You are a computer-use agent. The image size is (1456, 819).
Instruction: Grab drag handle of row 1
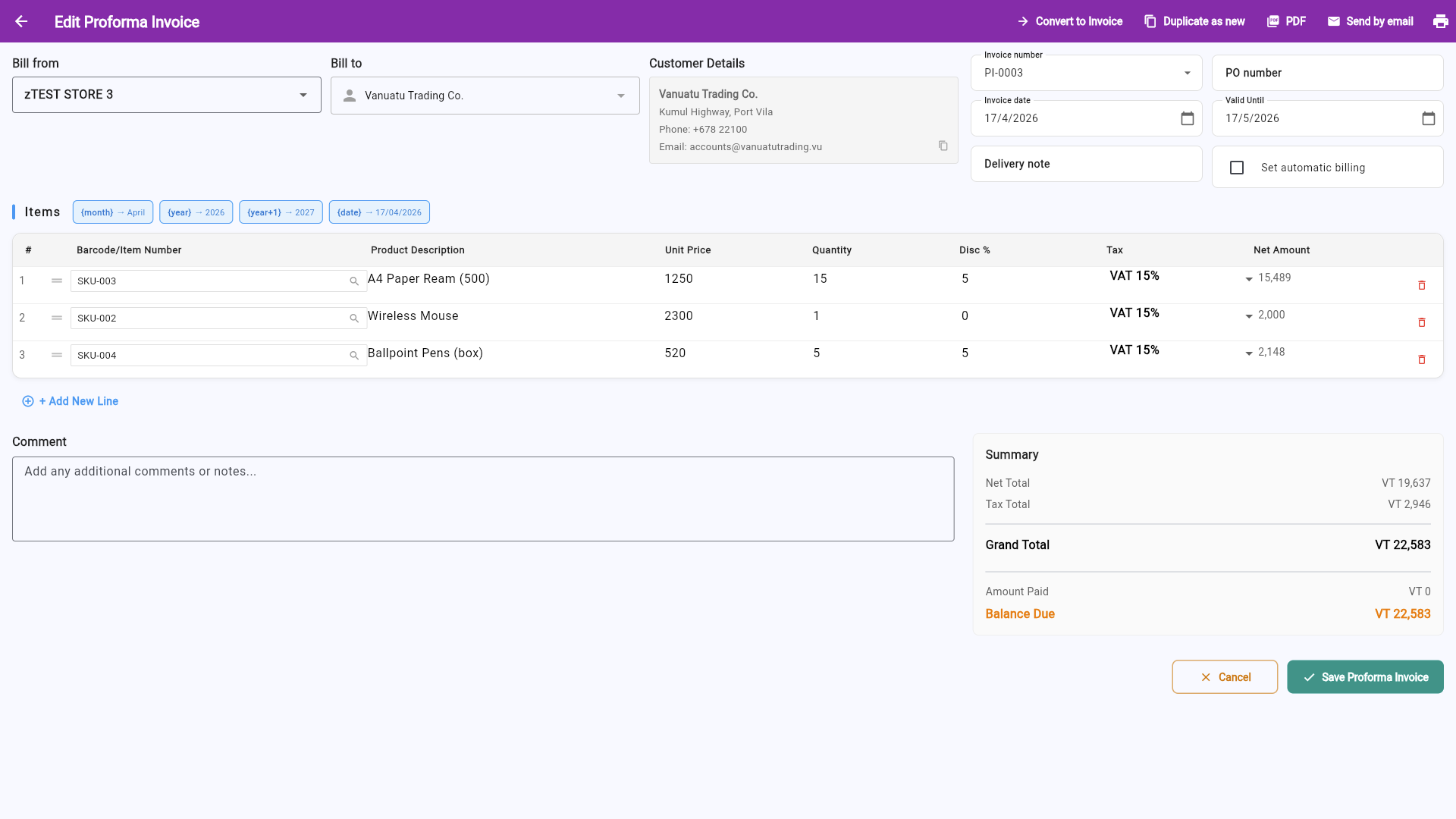[57, 281]
